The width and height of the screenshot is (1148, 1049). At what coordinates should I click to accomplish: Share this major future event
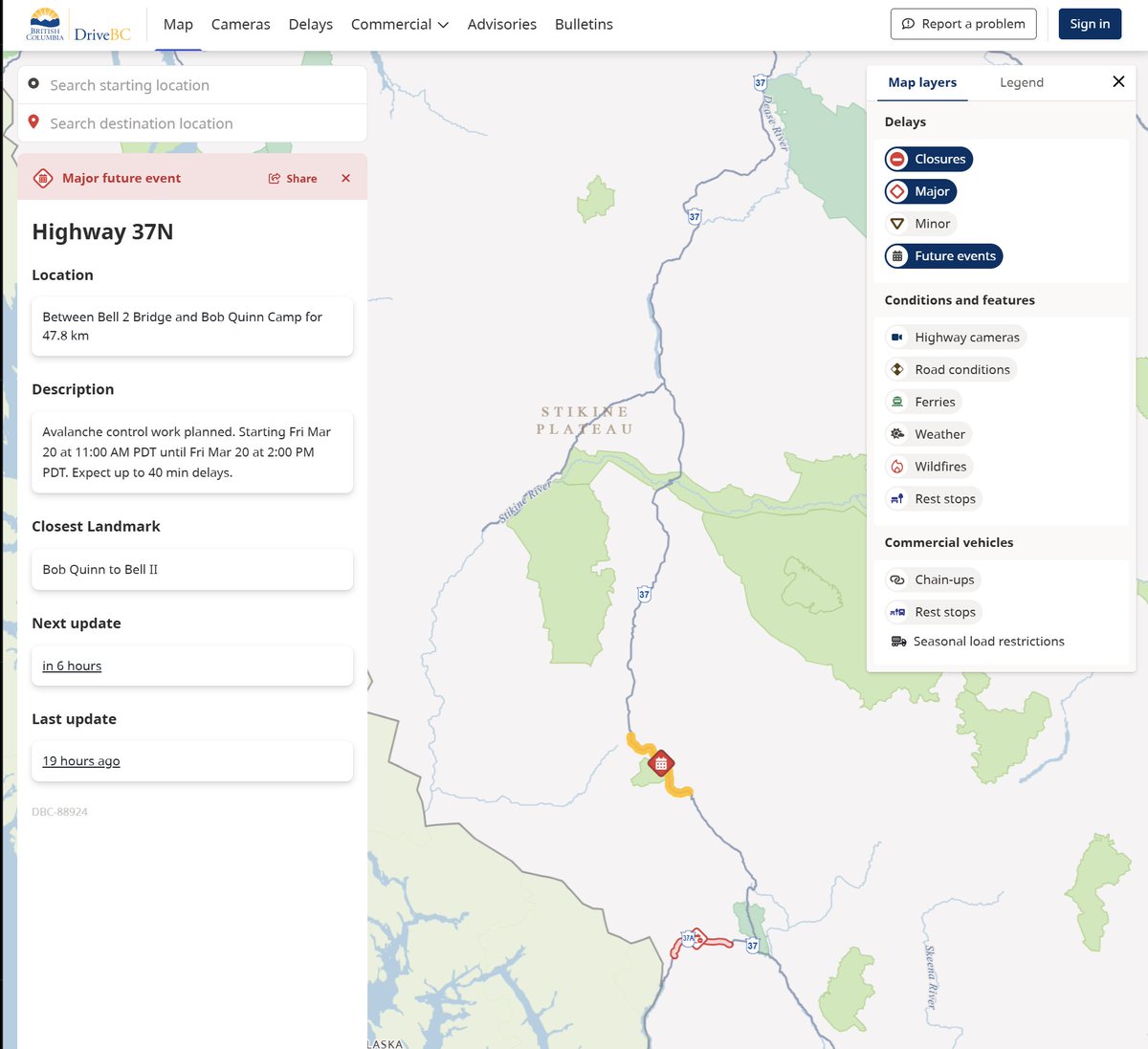pyautogui.click(x=293, y=178)
